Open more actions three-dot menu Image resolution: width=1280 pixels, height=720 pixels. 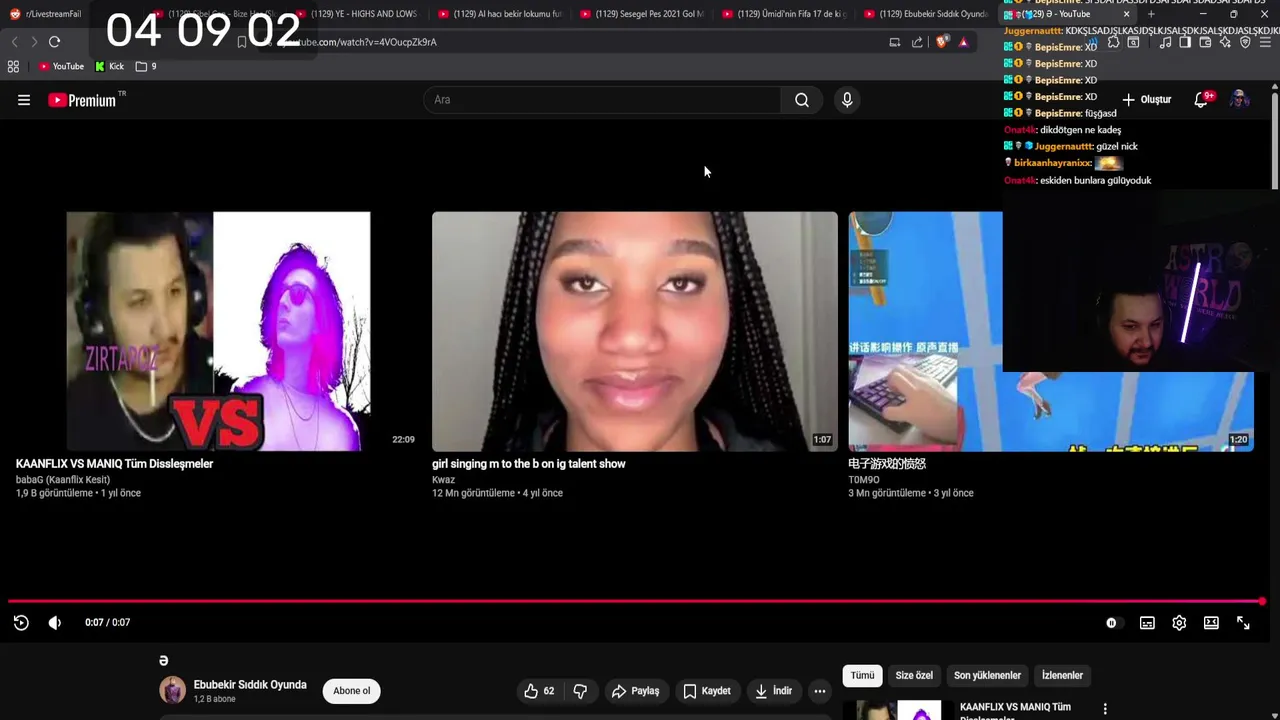pyautogui.click(x=820, y=691)
